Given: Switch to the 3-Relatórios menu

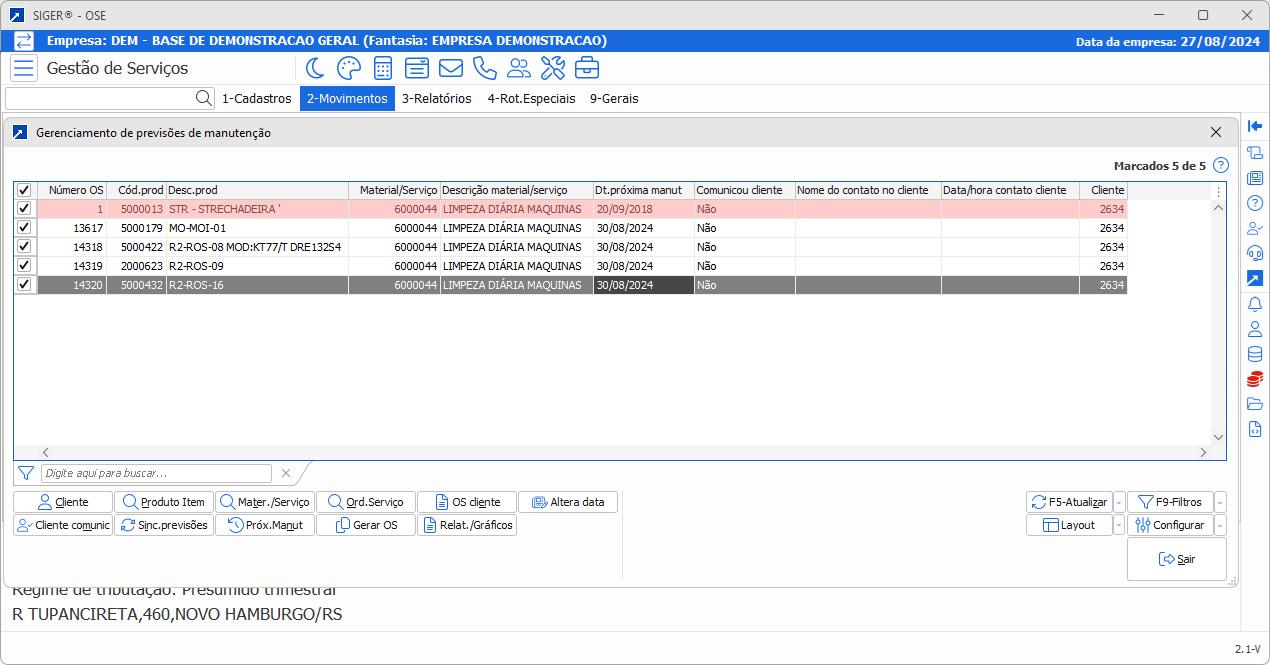Looking at the screenshot, I should (x=436, y=99).
